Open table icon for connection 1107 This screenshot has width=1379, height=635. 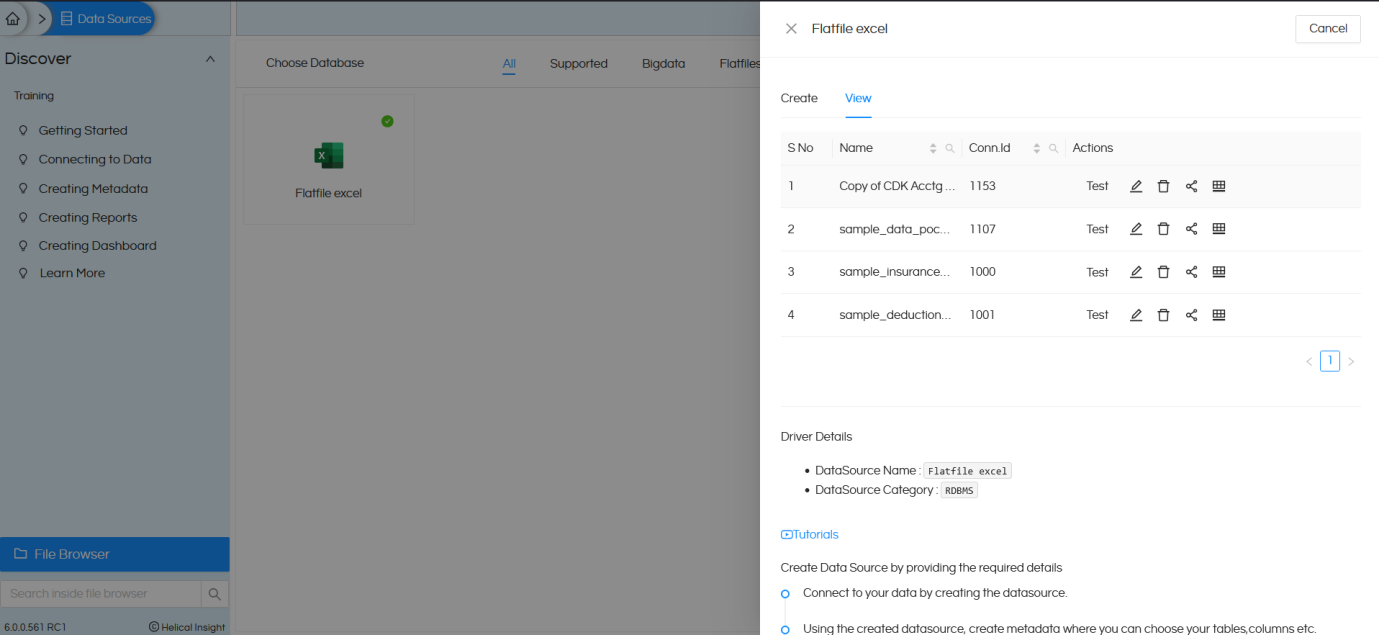1219,229
